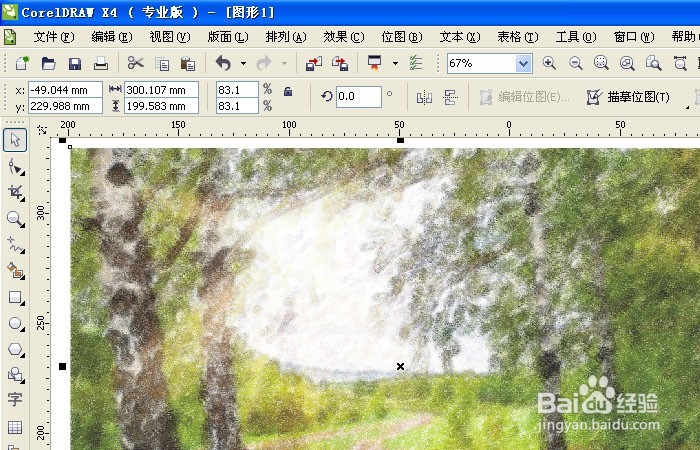Cut selection with scissors icon

135,63
